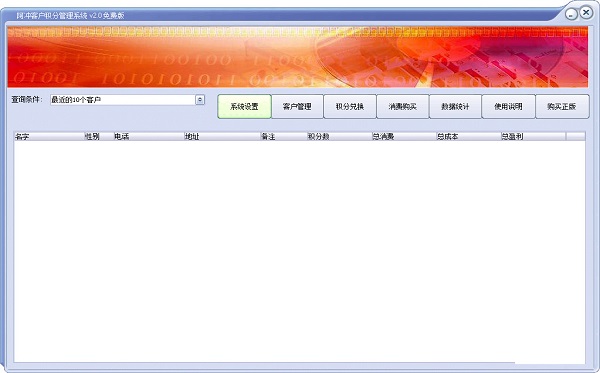The height and width of the screenshot is (373, 600).
Task: Sort by the 电话 column header
Action: coord(149,136)
